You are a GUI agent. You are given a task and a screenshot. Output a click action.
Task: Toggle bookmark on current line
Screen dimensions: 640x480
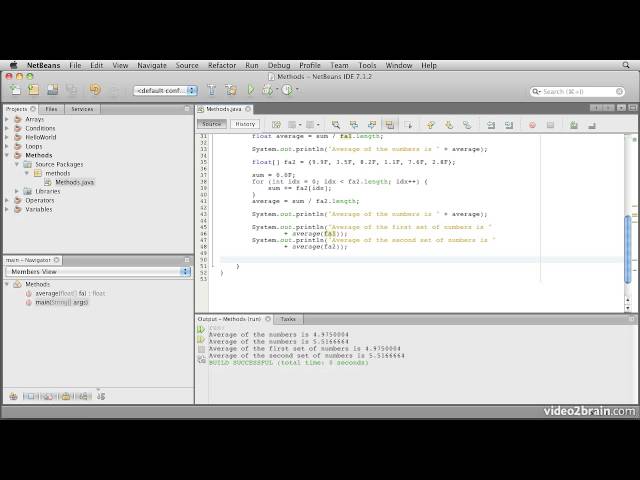[467, 124]
